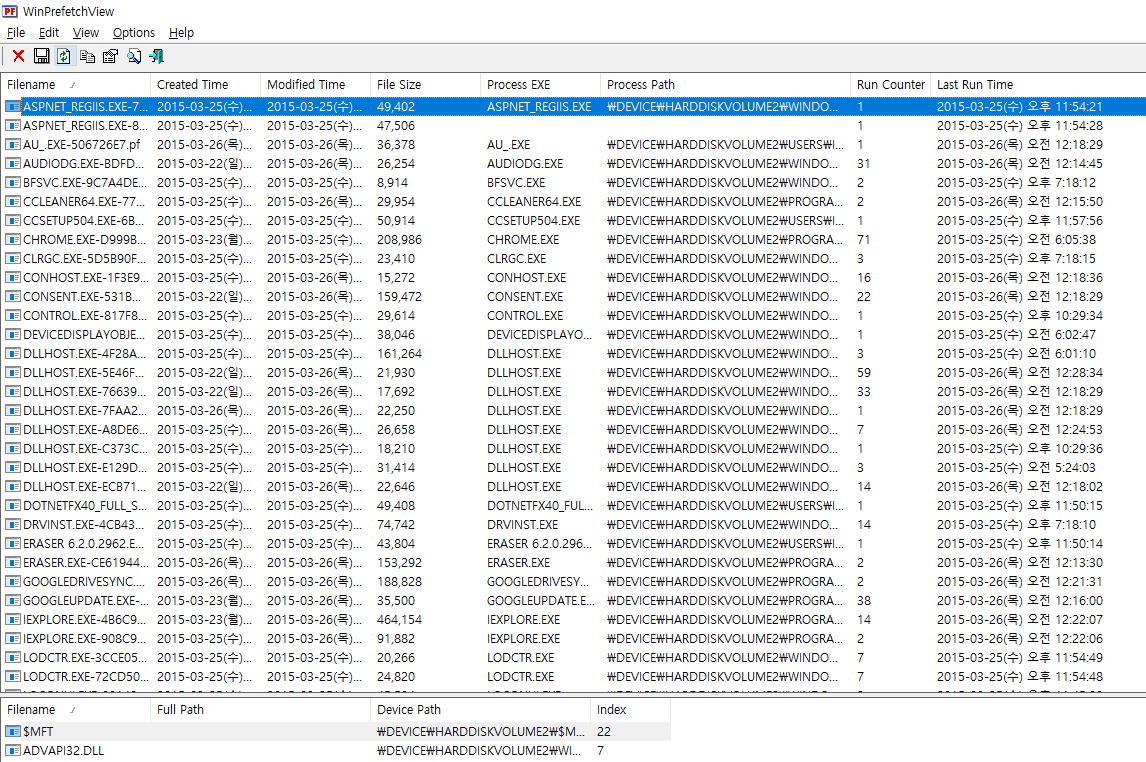This screenshot has height=762, width=1146.
Task: Sort by the File Size column header
Action: (425, 85)
